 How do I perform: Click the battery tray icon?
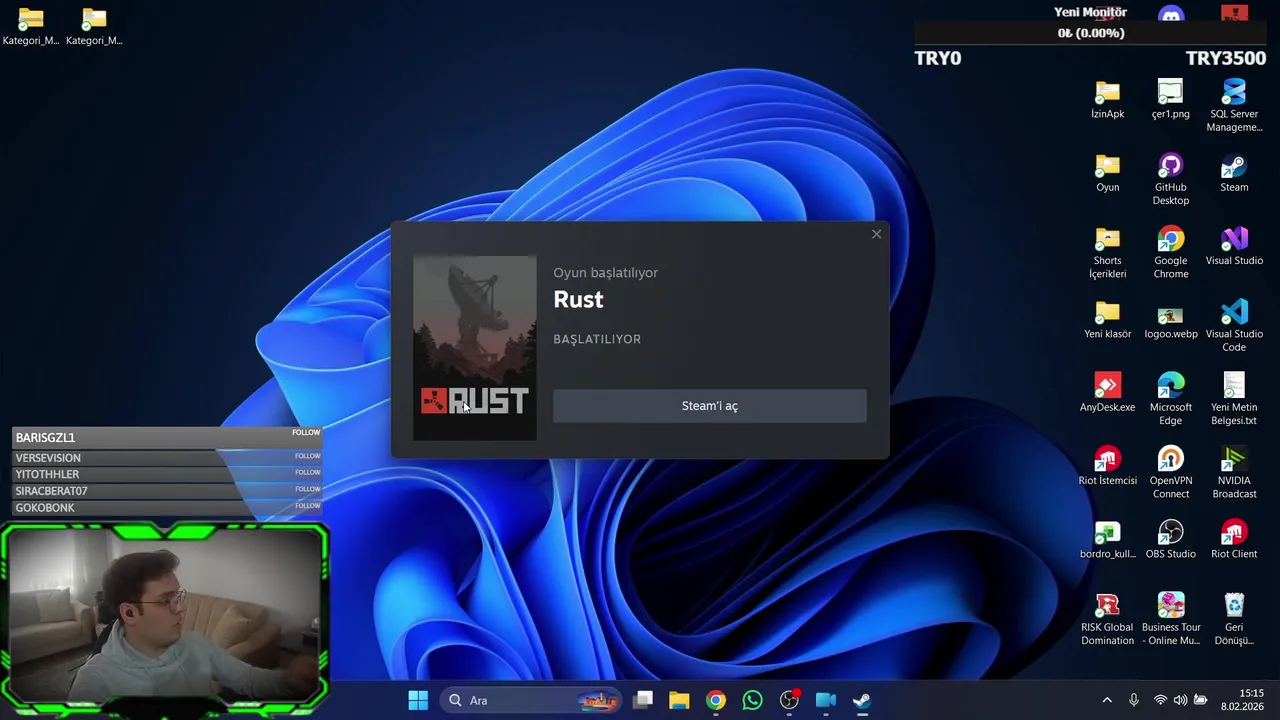click(x=1200, y=700)
